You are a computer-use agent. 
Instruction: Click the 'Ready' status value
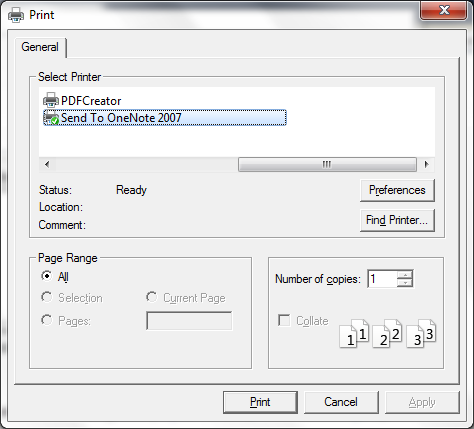[131, 190]
